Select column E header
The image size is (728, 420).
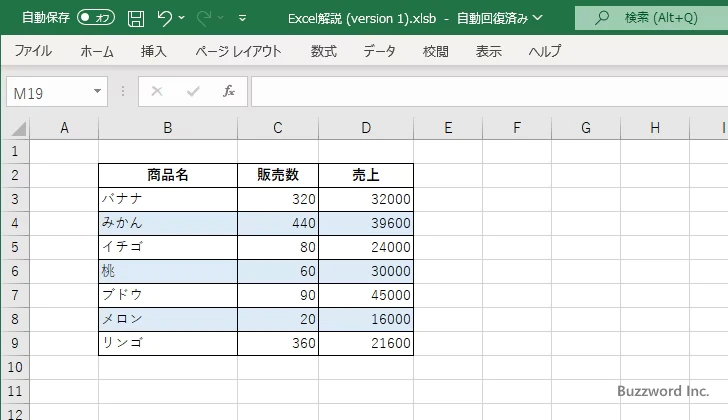pos(448,128)
